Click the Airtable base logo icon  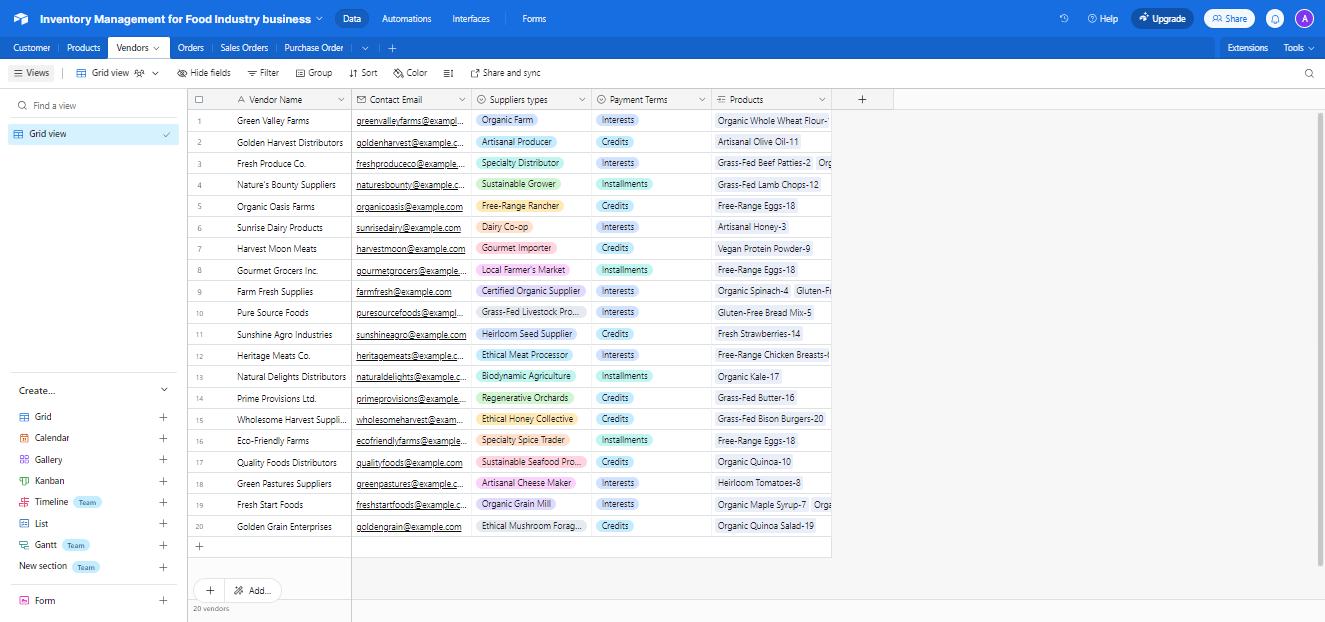coord(21,18)
